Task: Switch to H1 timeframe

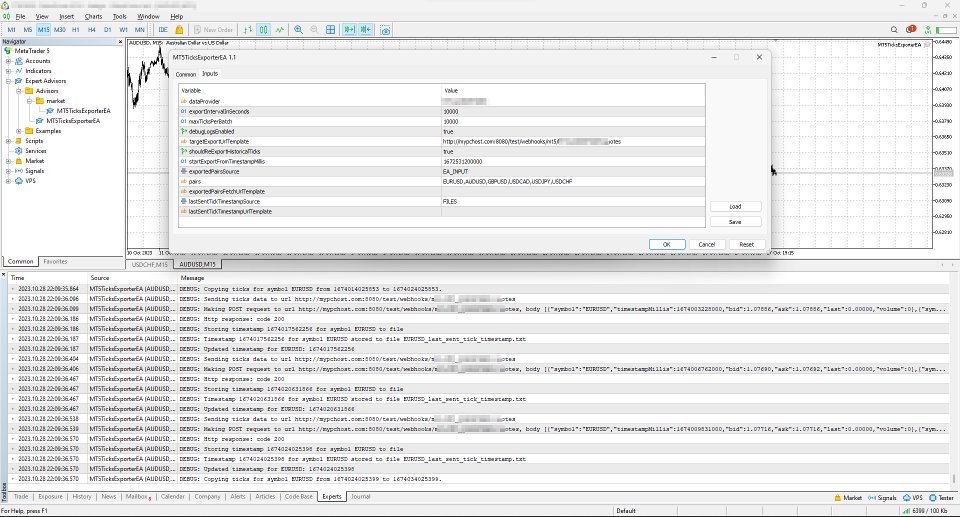Action: (75, 29)
